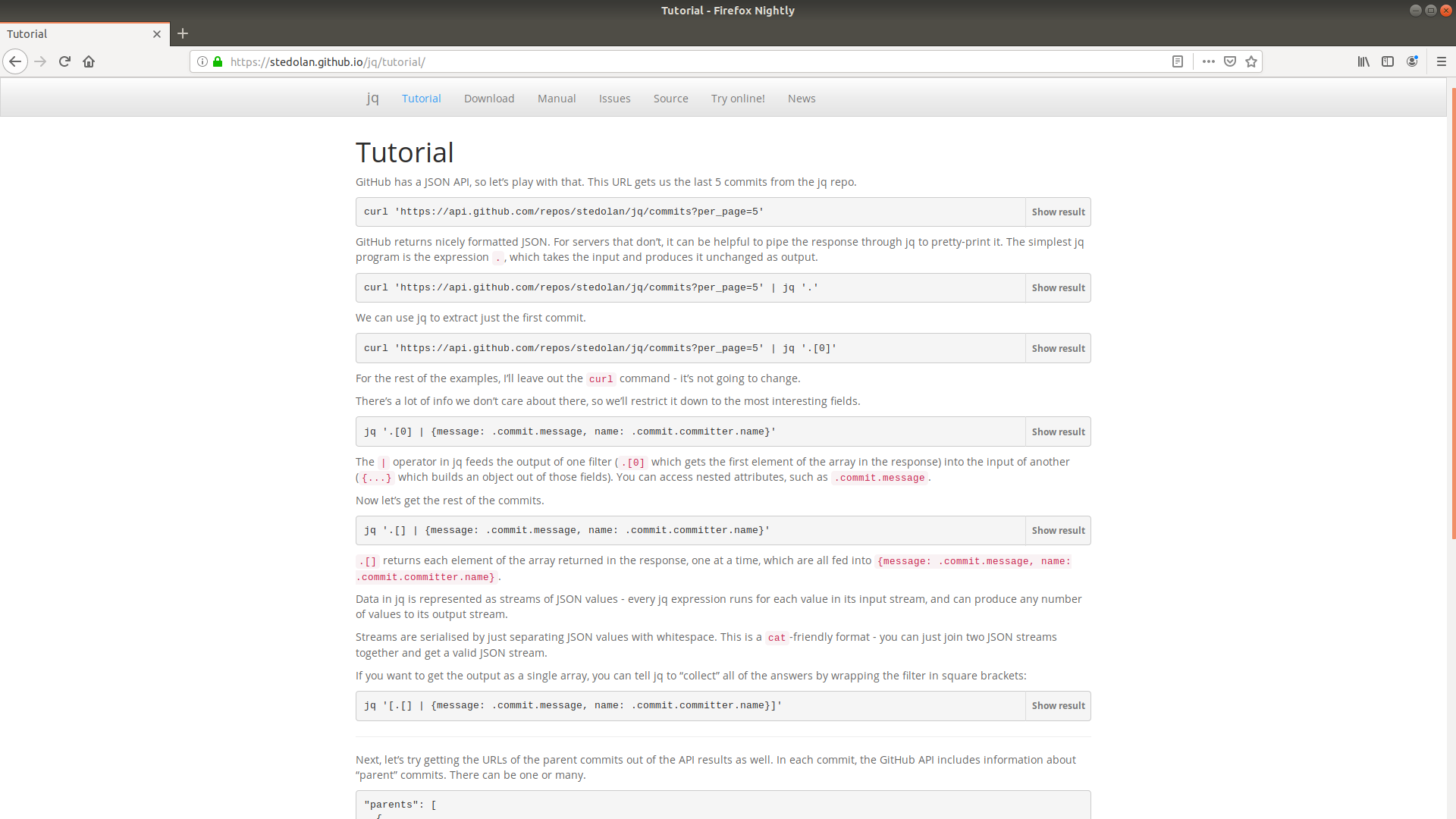The image size is (1456, 819).
Task: Open the page actions ellipsis menu
Action: (x=1209, y=61)
